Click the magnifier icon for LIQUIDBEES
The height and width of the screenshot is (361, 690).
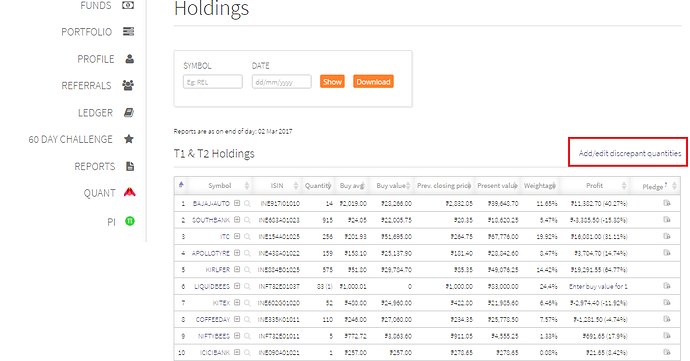point(247,287)
